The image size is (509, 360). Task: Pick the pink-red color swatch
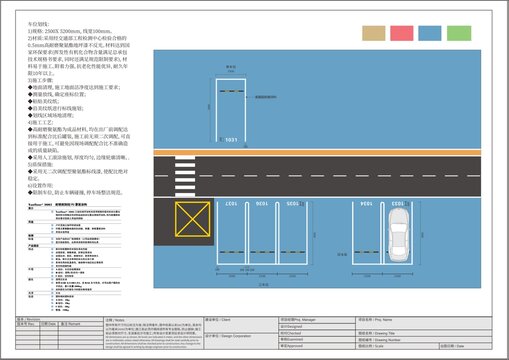coord(402,33)
